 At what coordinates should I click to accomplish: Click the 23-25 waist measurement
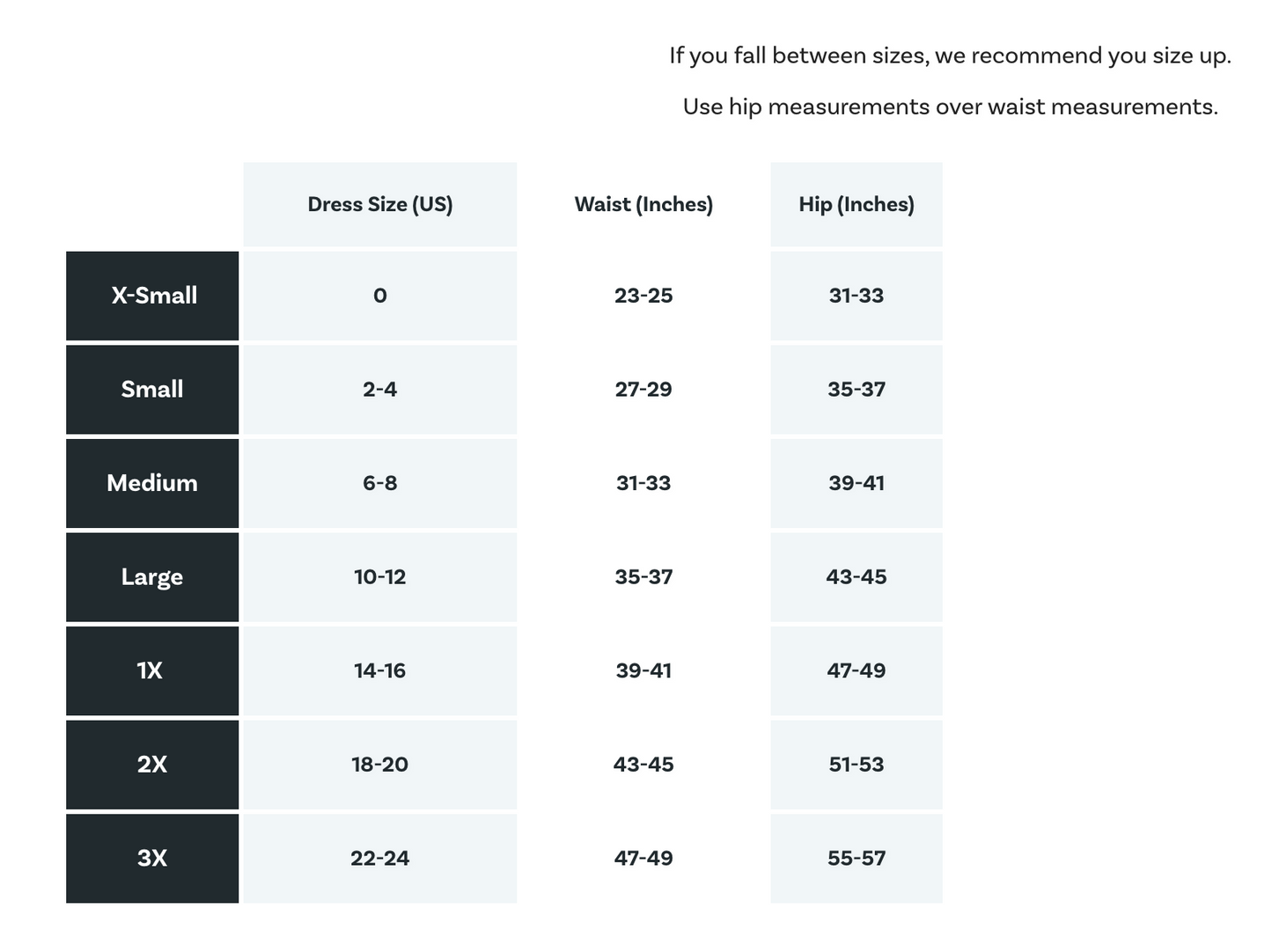(643, 296)
